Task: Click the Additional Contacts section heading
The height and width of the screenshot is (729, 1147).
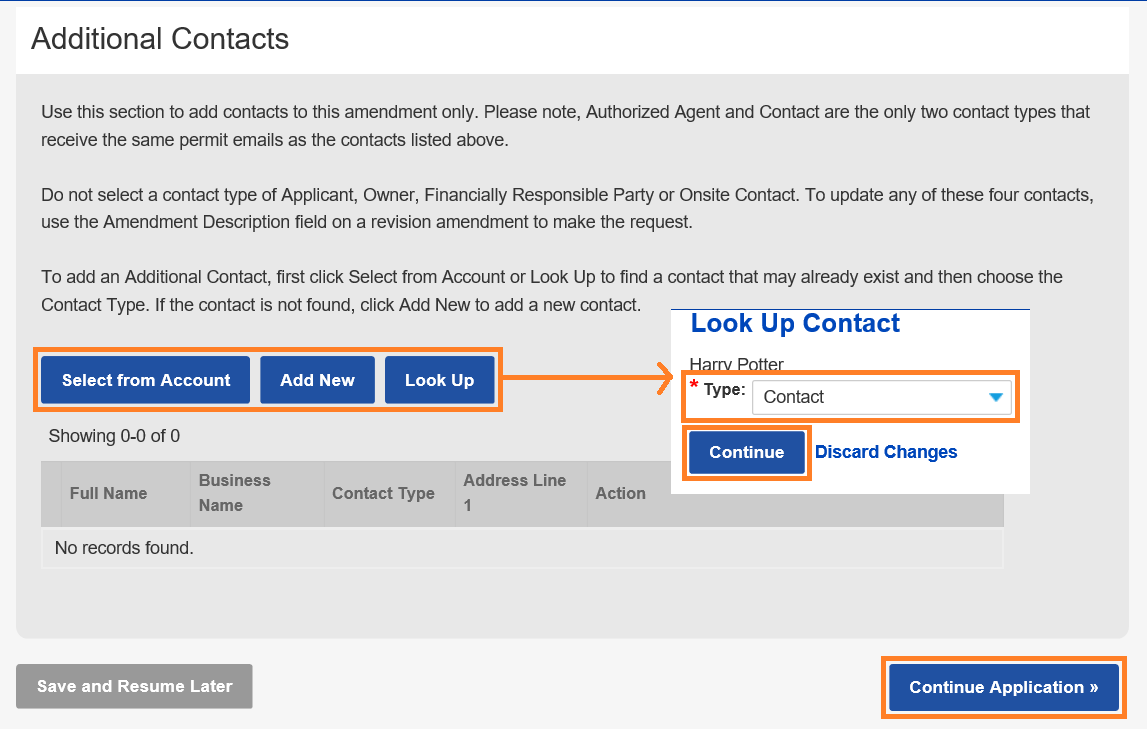Action: click(160, 39)
